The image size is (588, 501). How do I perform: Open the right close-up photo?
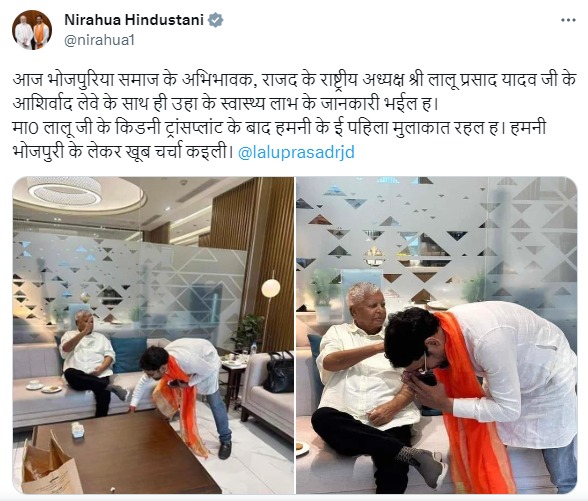tap(436, 335)
